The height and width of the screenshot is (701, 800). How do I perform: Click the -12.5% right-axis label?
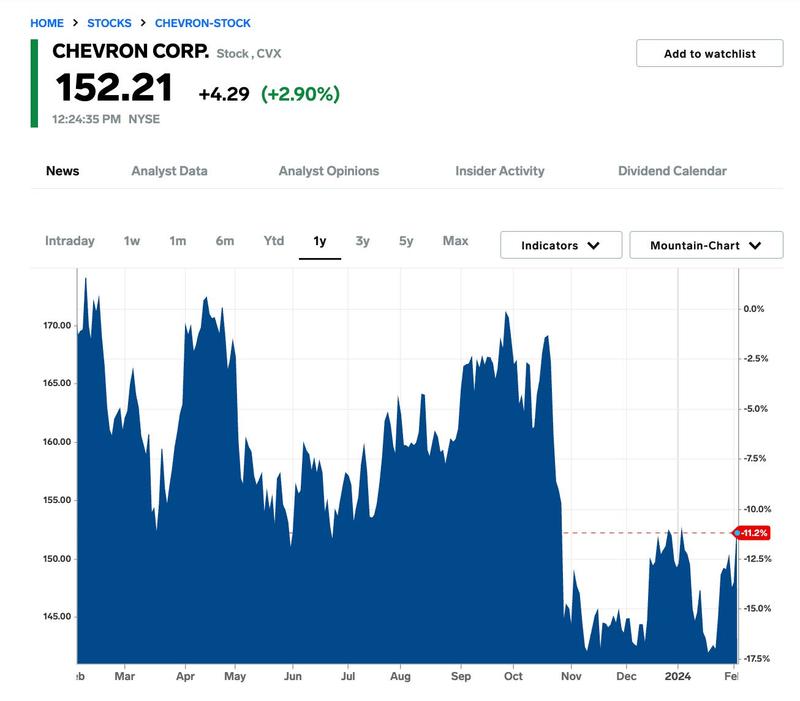757,559
